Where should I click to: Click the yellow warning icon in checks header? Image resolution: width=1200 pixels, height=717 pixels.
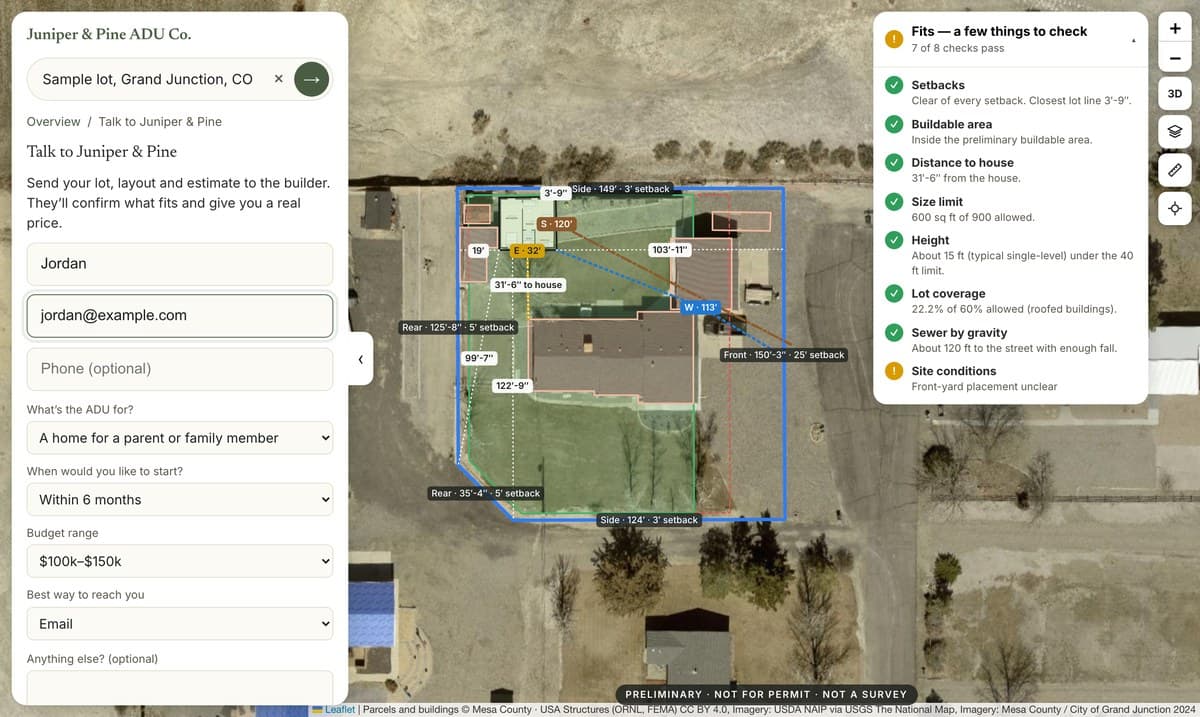[894, 39]
